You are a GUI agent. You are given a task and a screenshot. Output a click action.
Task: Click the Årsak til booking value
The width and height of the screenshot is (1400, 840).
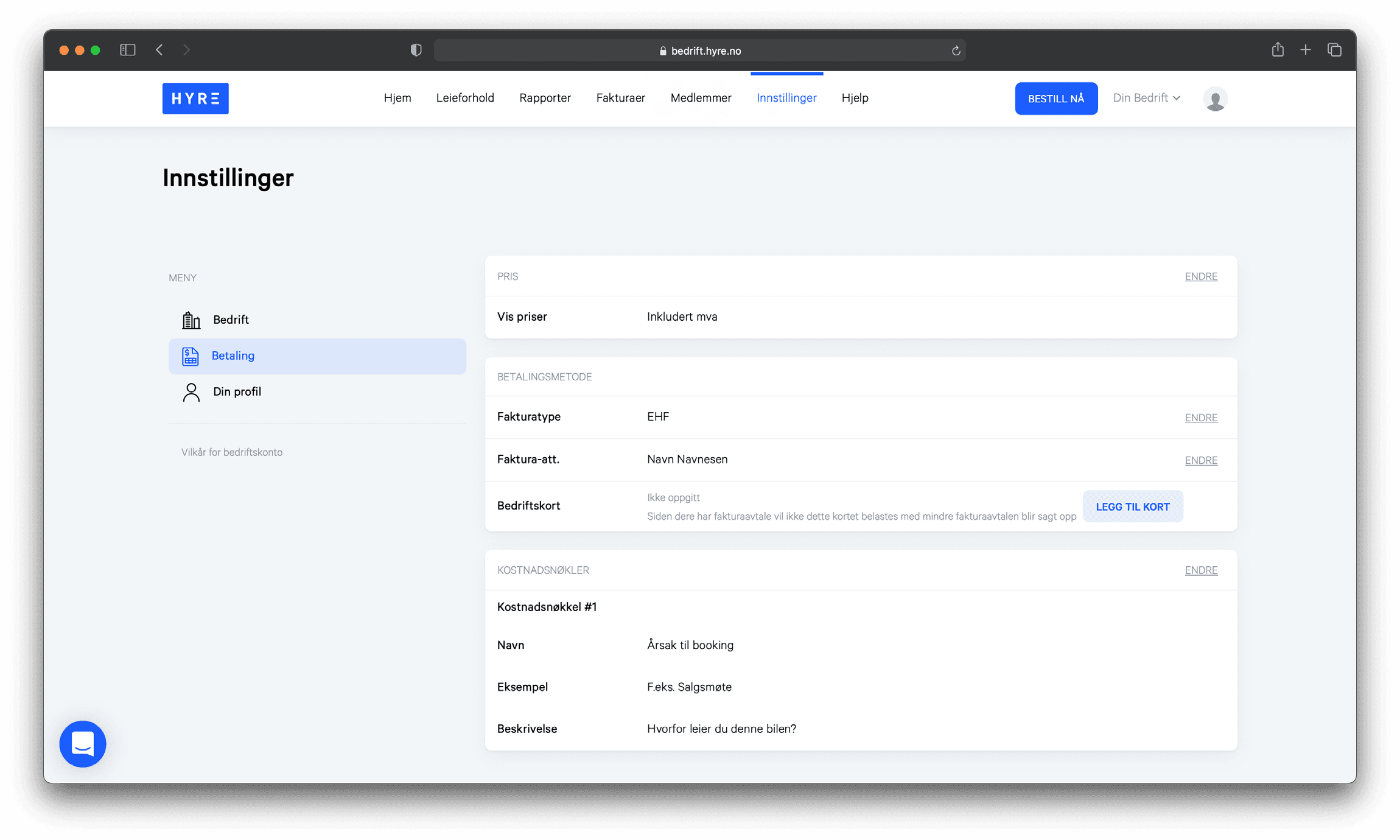tap(690, 645)
